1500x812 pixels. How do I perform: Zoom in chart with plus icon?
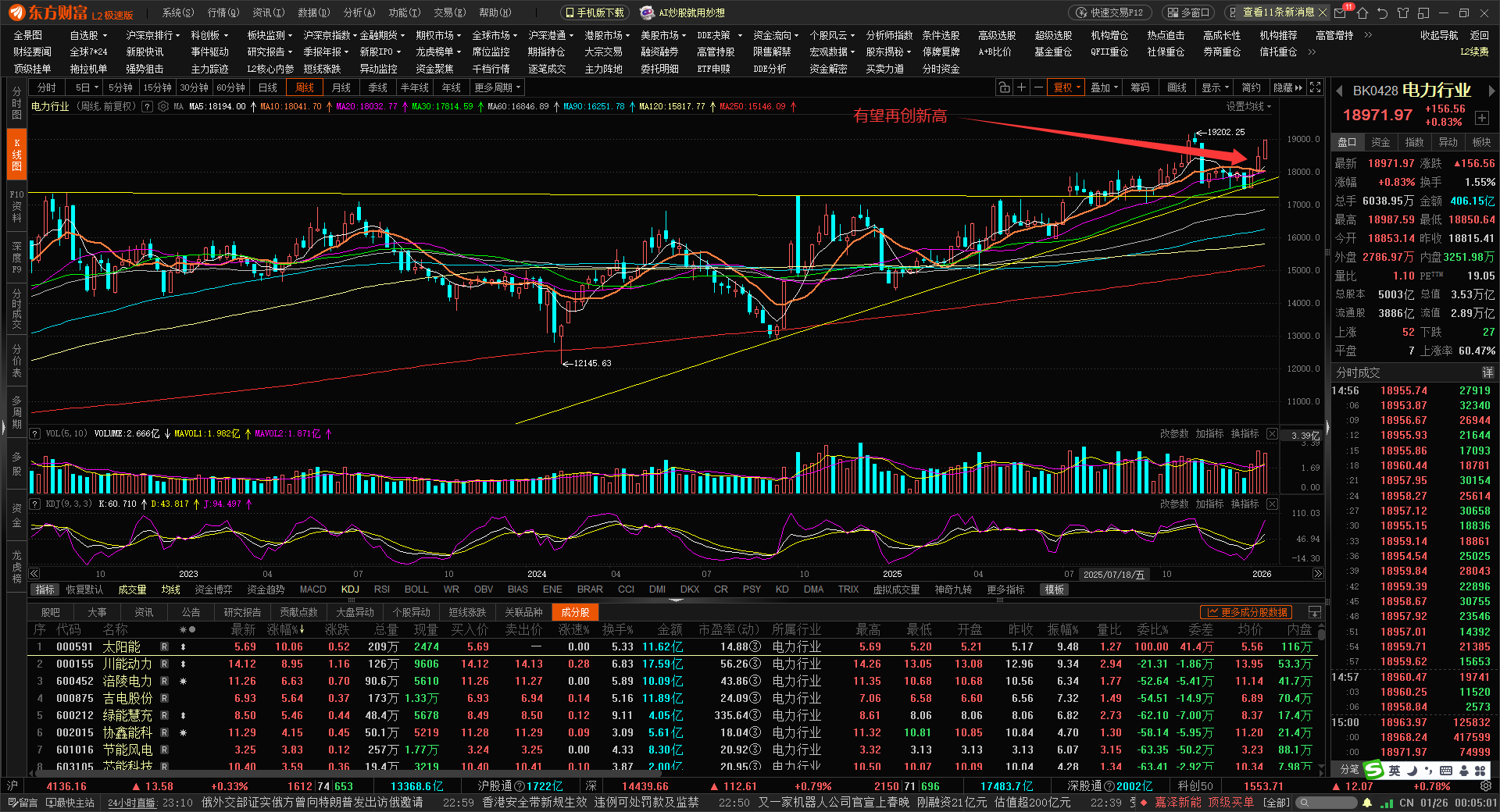click(x=1021, y=87)
